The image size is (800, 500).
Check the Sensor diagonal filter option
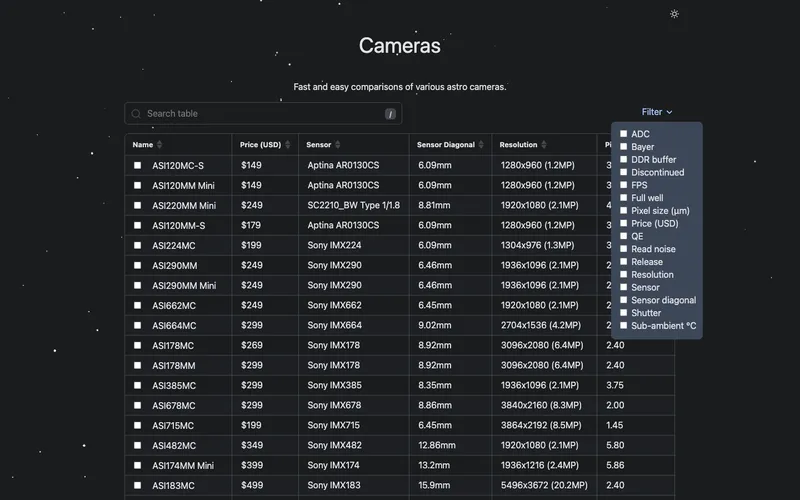[623, 299]
